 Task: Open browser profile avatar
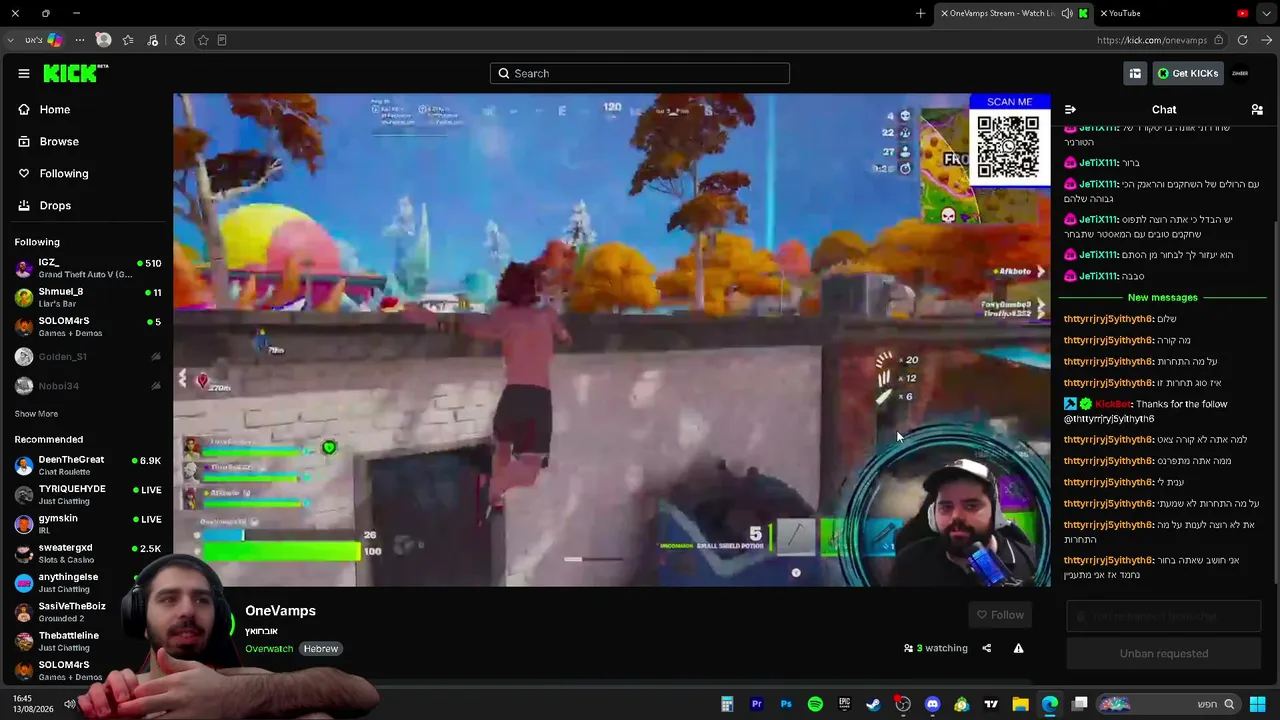click(x=103, y=40)
